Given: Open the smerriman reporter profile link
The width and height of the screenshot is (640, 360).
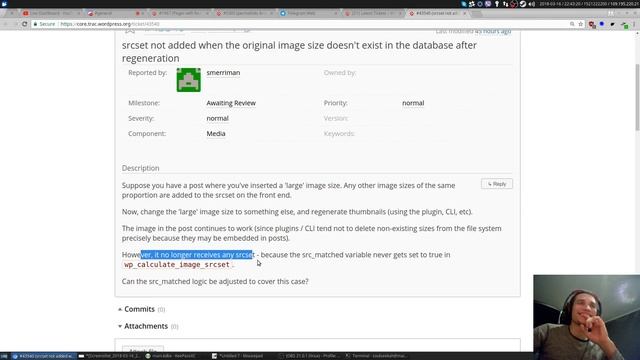Looking at the screenshot, I should pyautogui.click(x=223, y=73).
